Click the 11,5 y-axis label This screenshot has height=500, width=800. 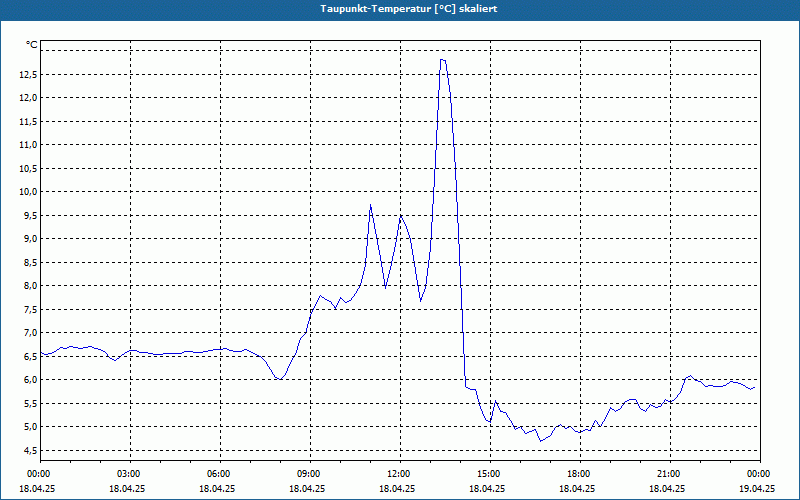(28, 121)
